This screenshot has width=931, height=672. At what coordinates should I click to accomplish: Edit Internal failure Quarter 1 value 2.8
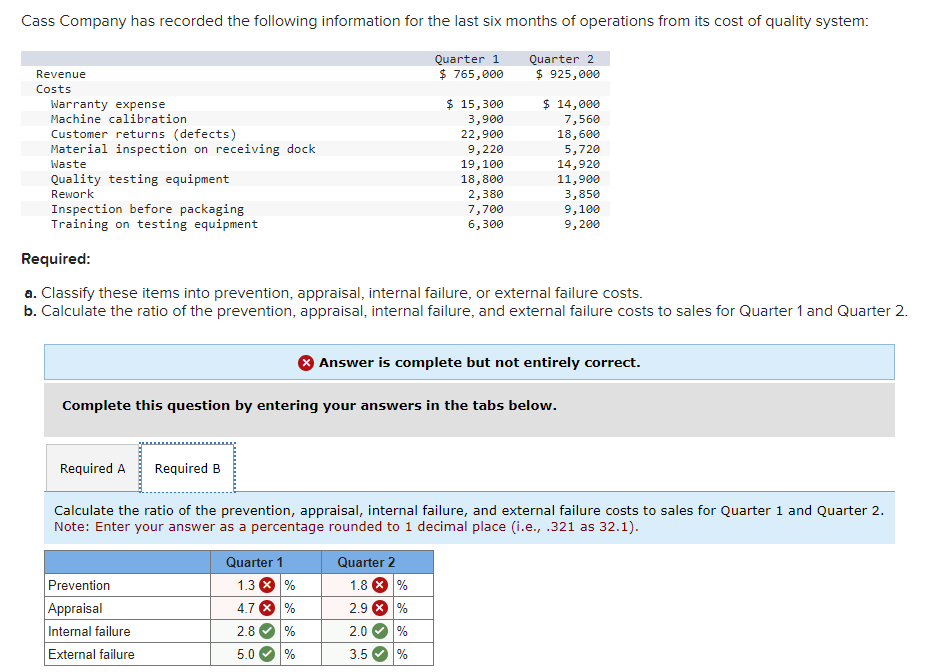246,631
